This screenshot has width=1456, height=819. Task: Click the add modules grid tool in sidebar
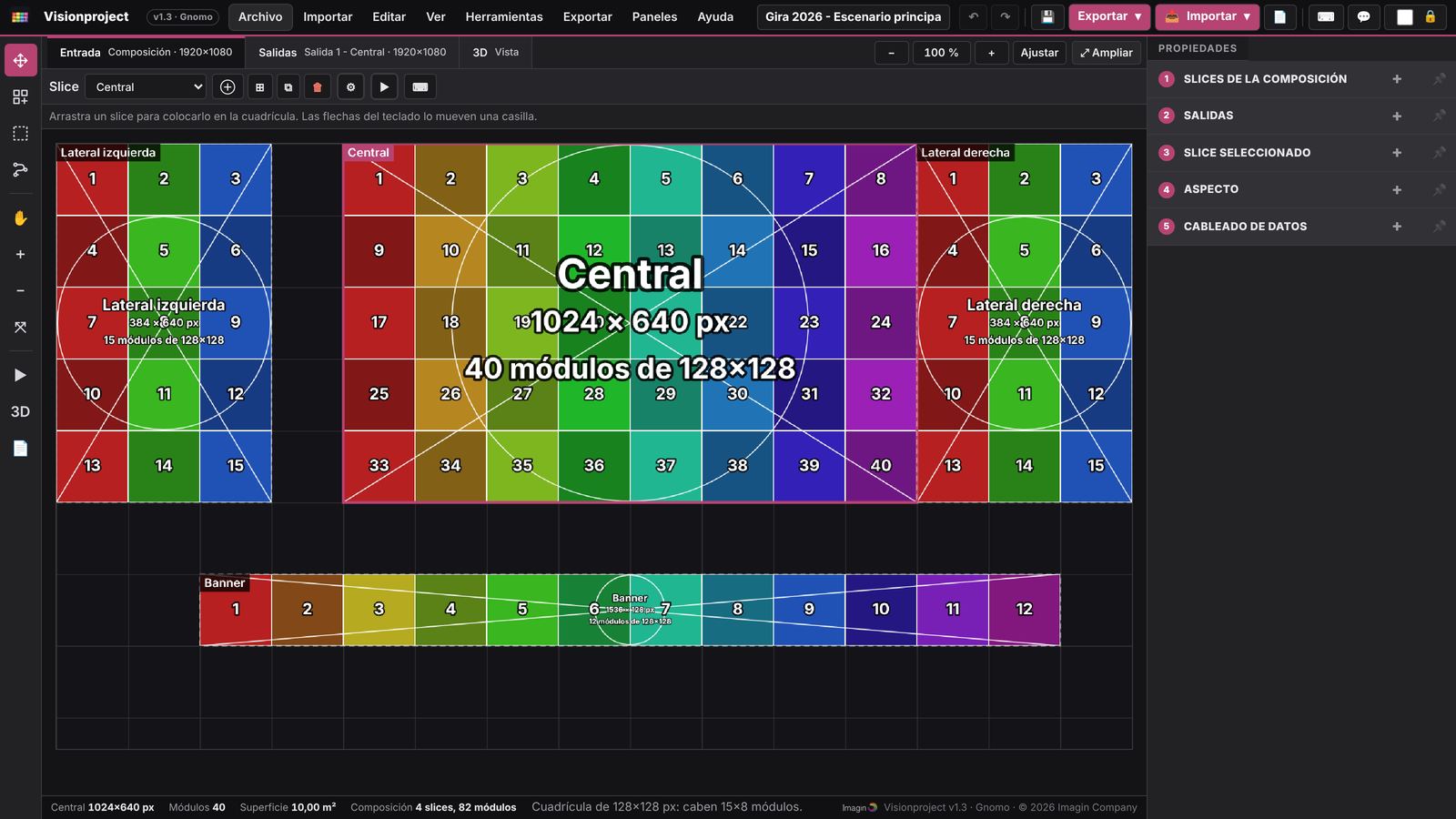pyautogui.click(x=20, y=96)
